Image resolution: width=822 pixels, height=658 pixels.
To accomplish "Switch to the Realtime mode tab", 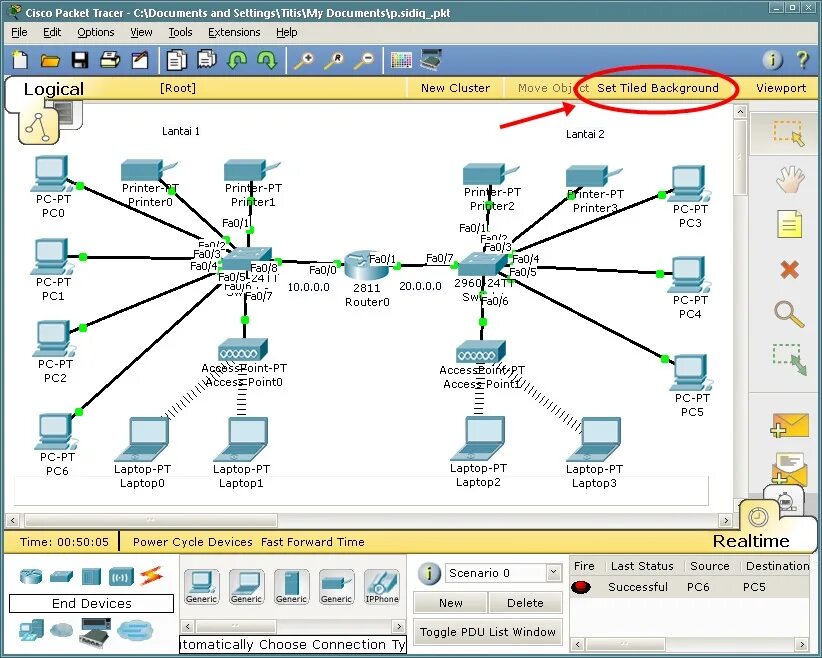I will (751, 541).
